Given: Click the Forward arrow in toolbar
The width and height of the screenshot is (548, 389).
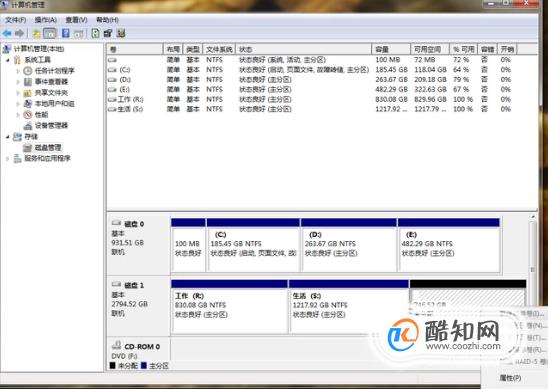Looking at the screenshot, I should point(20,34).
